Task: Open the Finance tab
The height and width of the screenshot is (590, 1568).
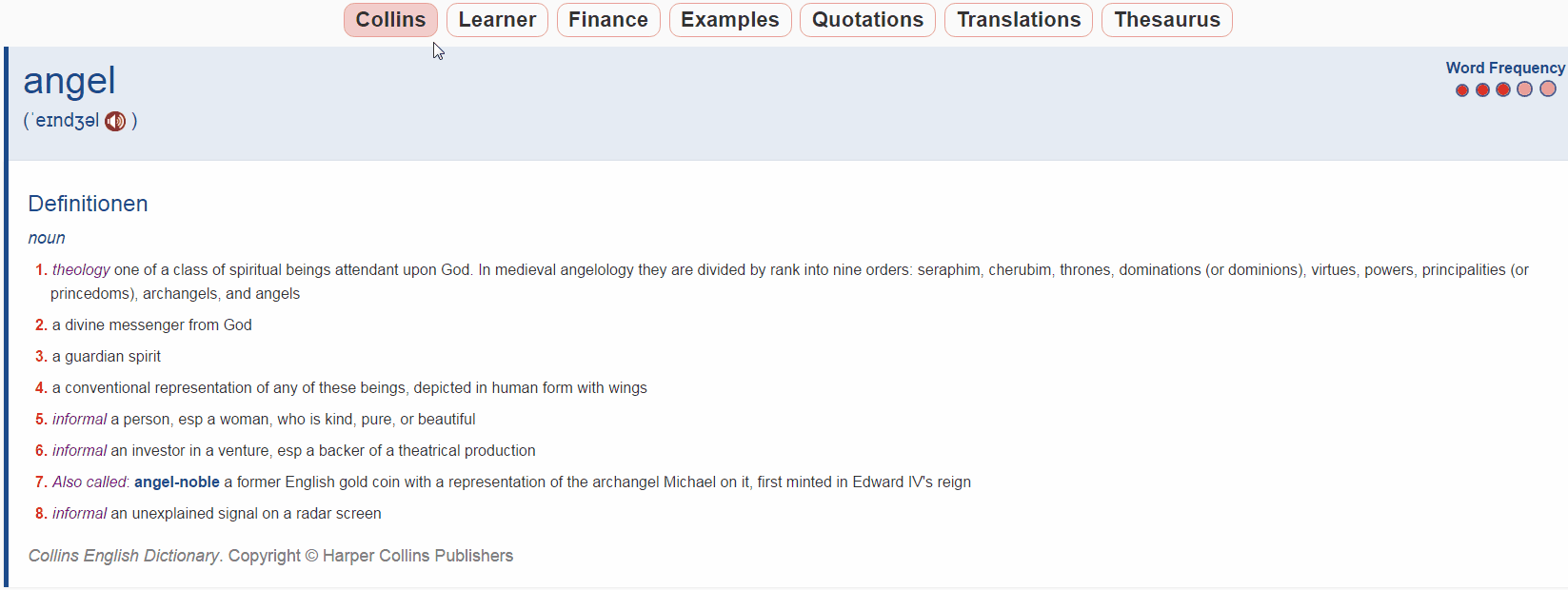Action: 608,20
